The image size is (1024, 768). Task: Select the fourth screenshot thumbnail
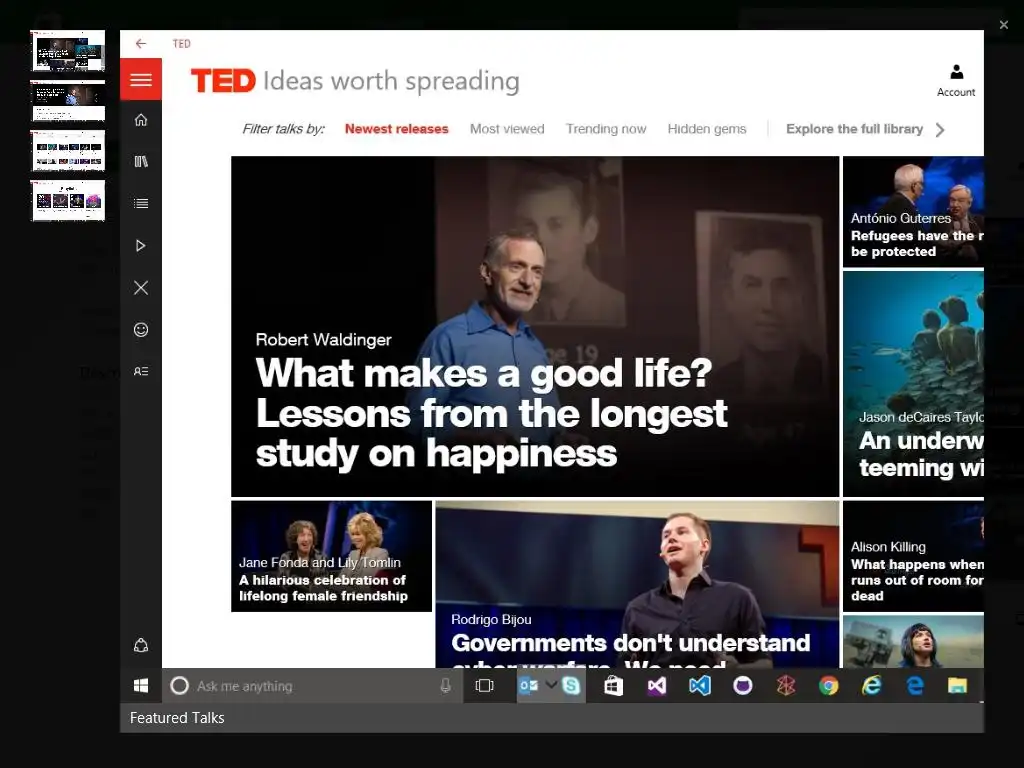click(68, 200)
